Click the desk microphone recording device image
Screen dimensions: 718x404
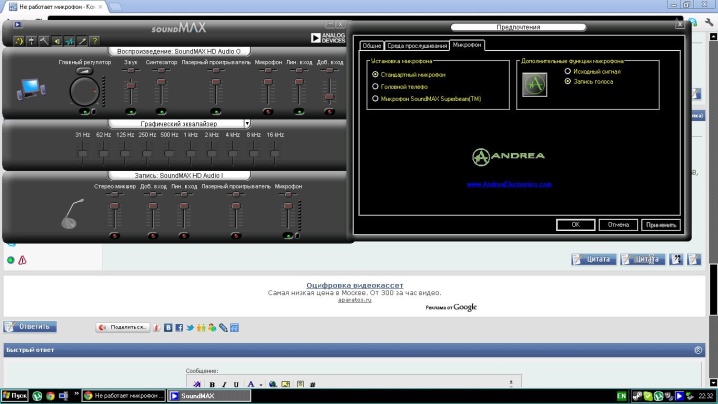(x=71, y=213)
